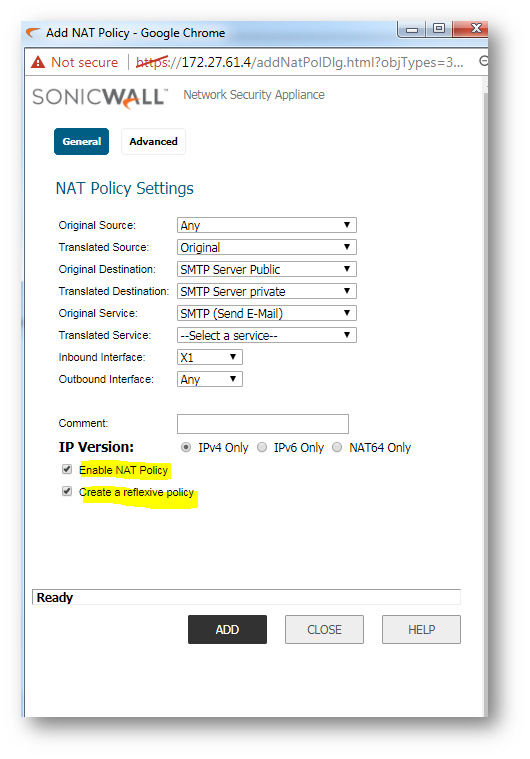Viewport: 530px width, 759px height.
Task: Click the SonicWall logo
Action: click(x=100, y=97)
